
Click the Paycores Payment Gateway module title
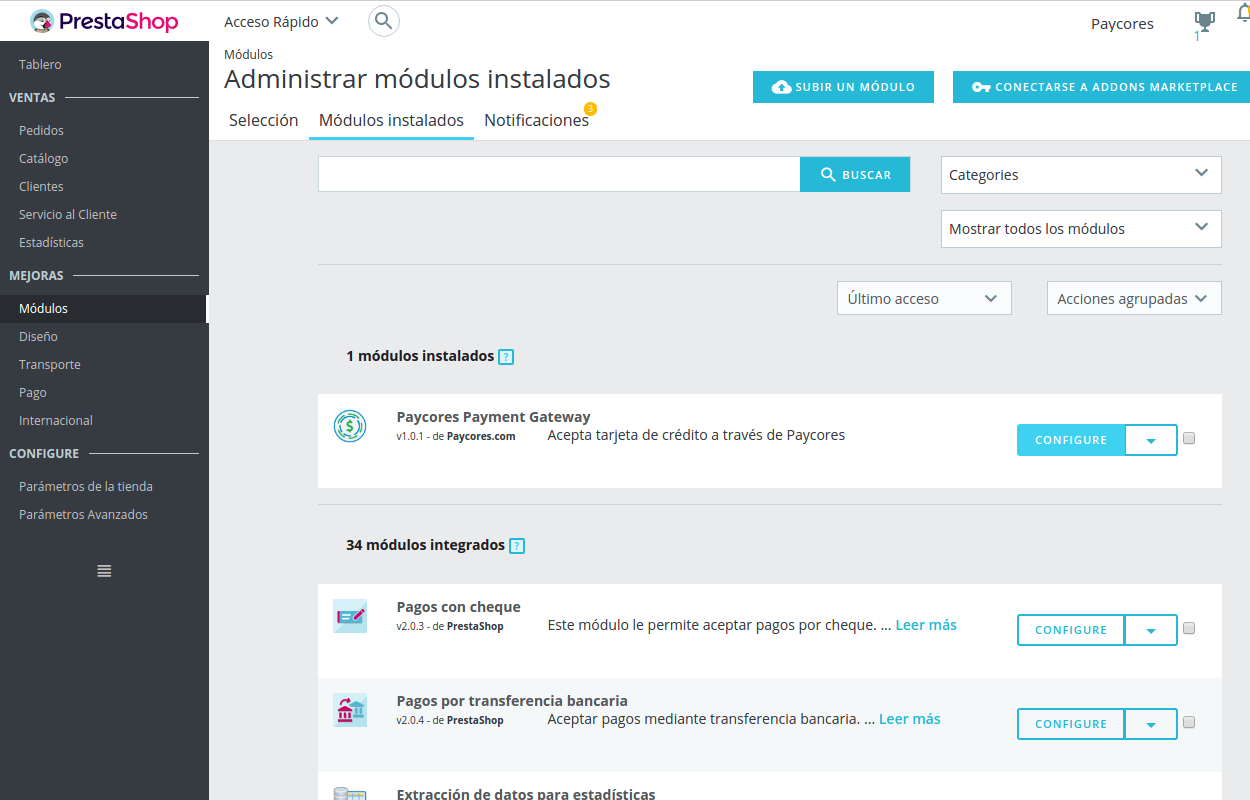coord(493,417)
